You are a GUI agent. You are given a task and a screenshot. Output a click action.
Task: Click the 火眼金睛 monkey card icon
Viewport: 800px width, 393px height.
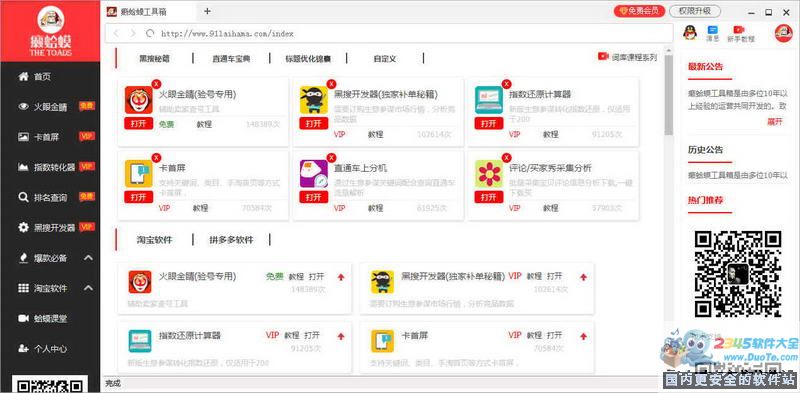coord(139,100)
